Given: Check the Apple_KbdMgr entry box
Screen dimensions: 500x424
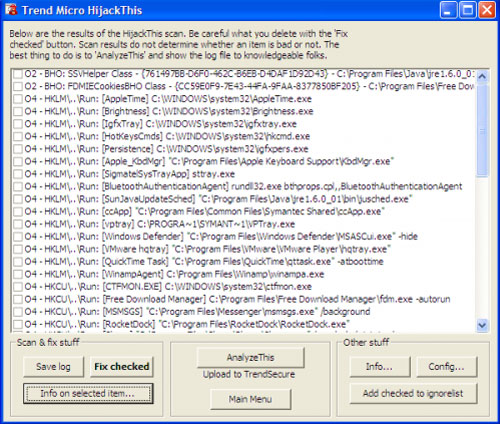Looking at the screenshot, I should 18,161.
